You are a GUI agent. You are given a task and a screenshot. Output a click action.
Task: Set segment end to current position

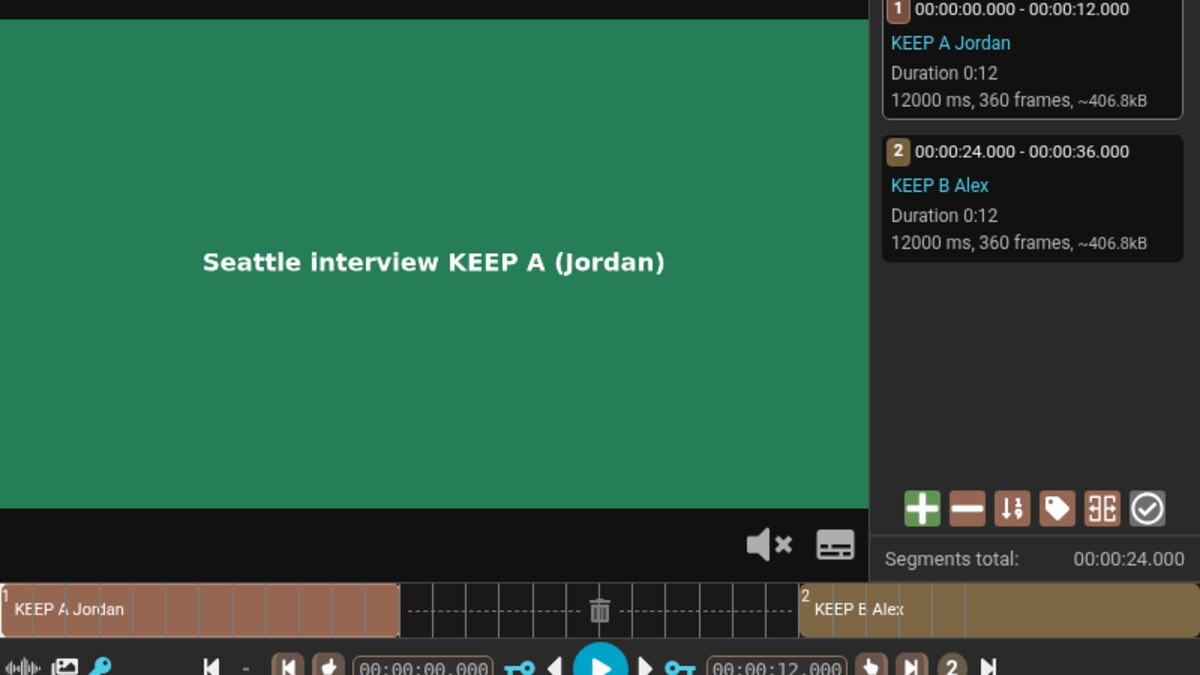(871, 666)
